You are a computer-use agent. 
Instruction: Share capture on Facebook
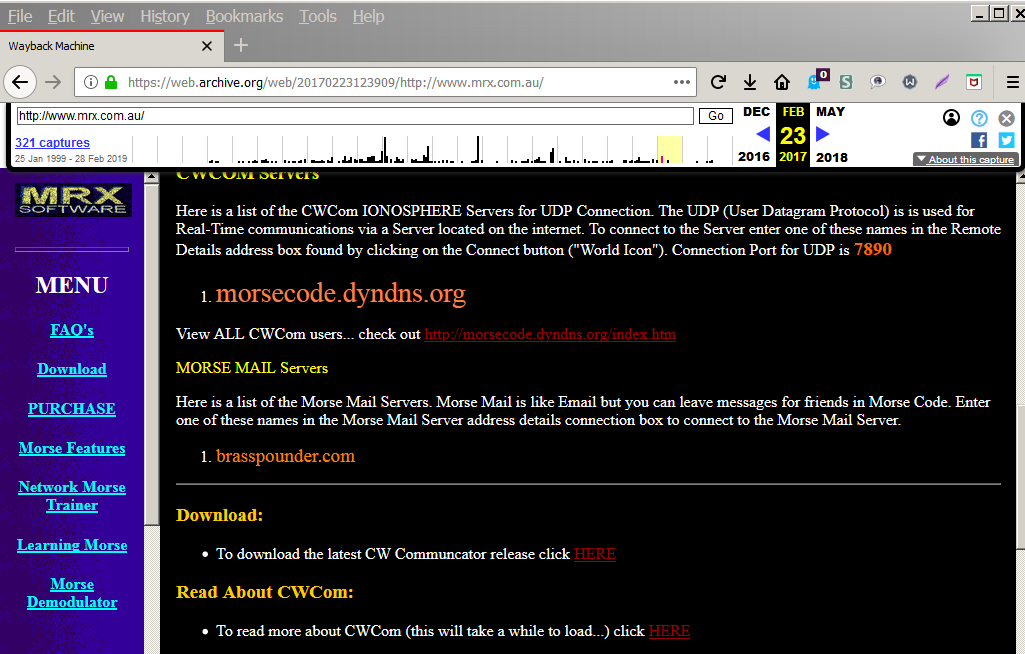tap(979, 140)
